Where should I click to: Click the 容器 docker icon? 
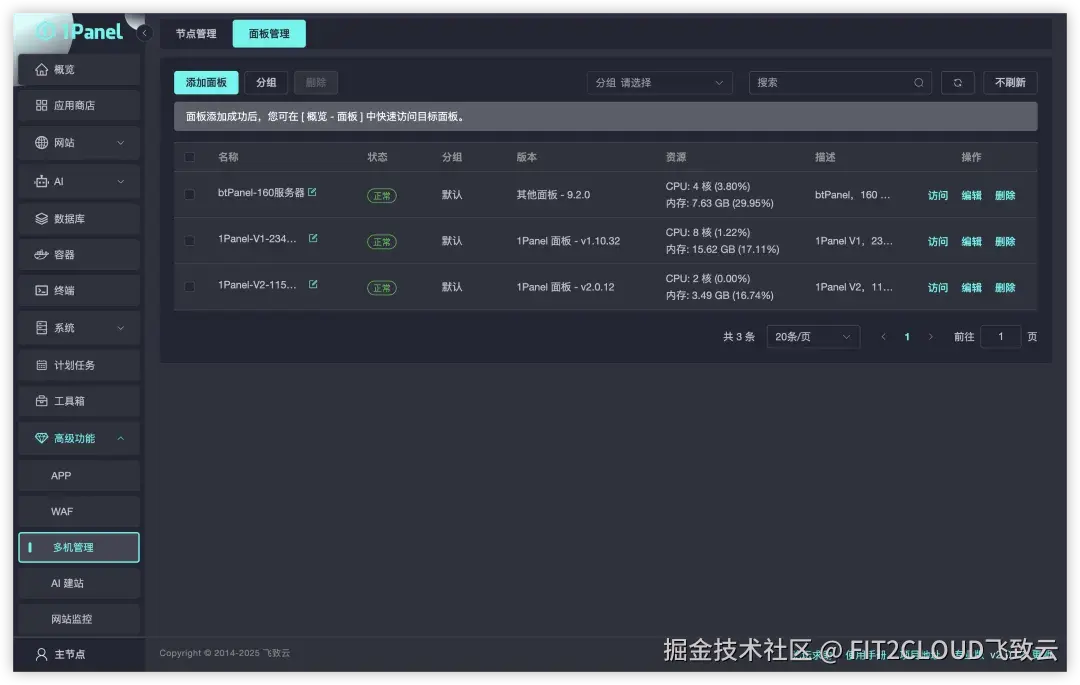point(41,255)
